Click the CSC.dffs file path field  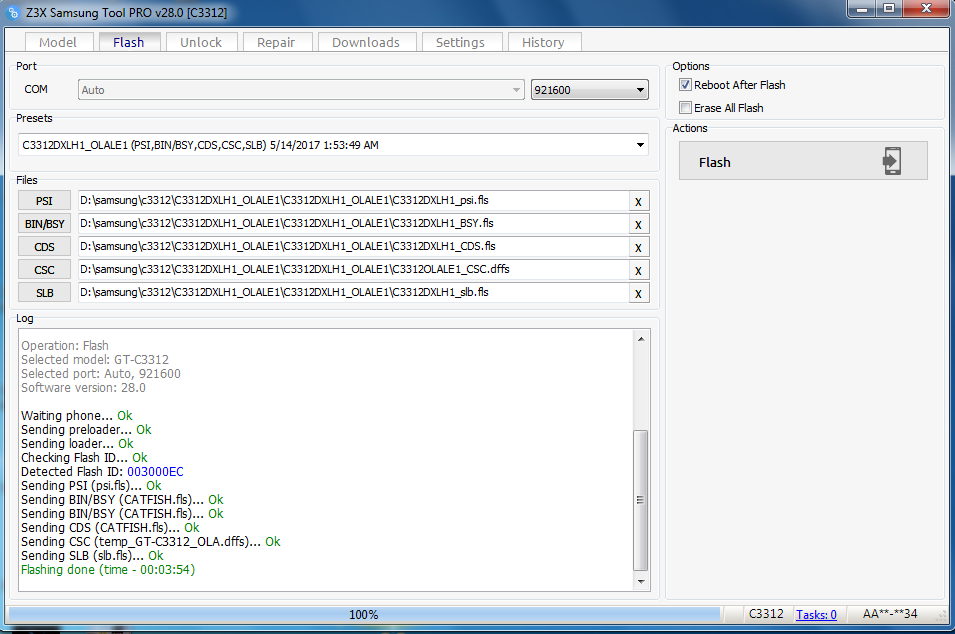[353, 269]
